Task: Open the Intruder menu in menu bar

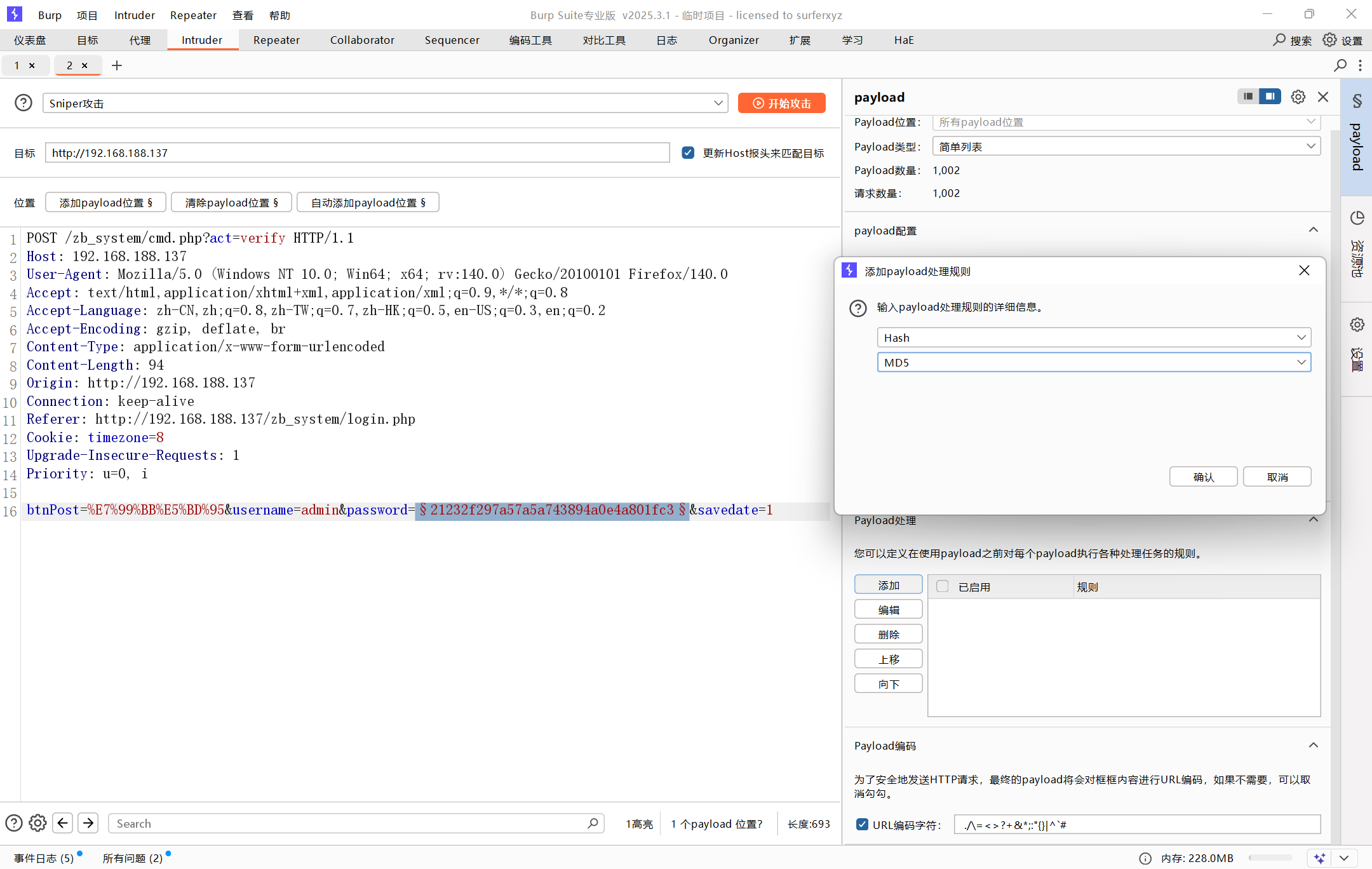Action: [134, 15]
